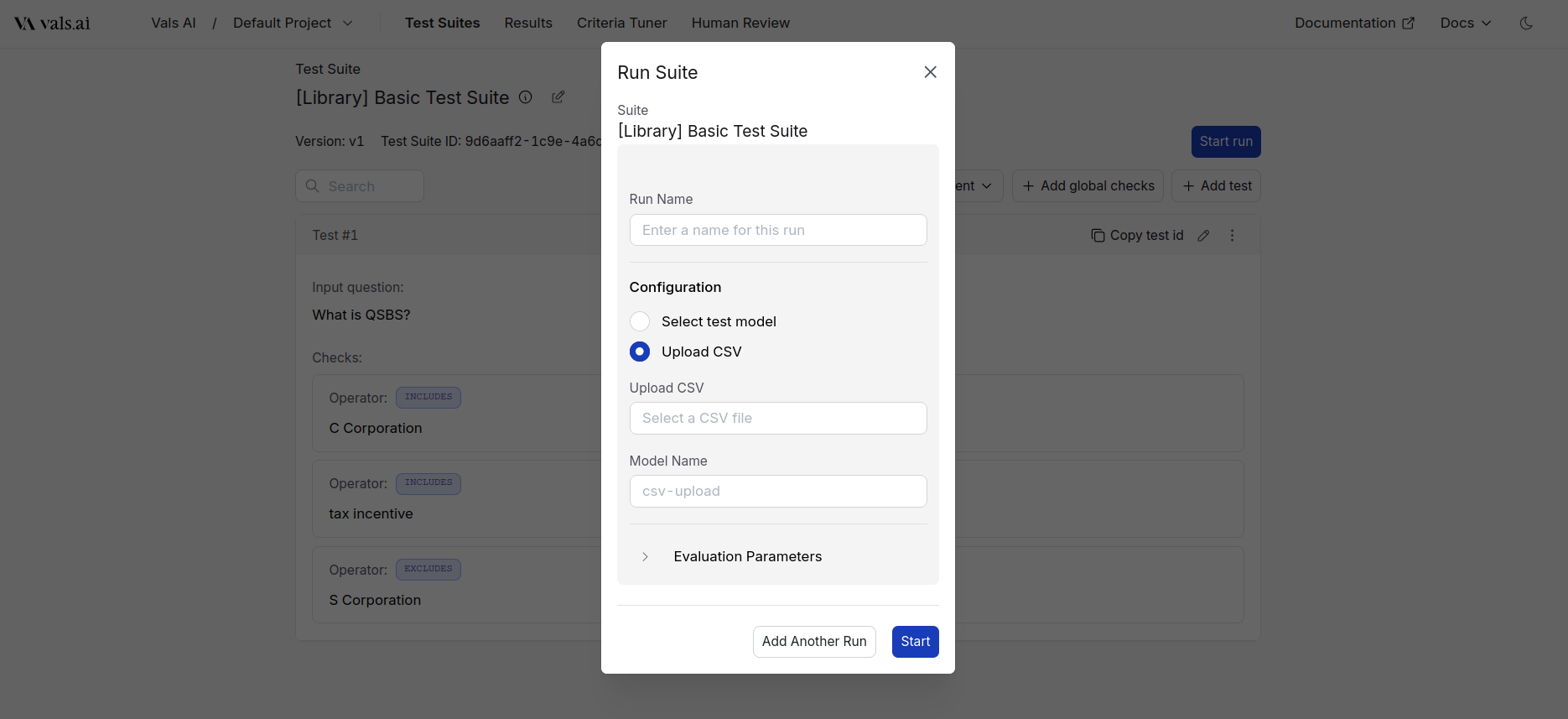
Task: Select the Upload CSV radio option
Action: click(640, 352)
